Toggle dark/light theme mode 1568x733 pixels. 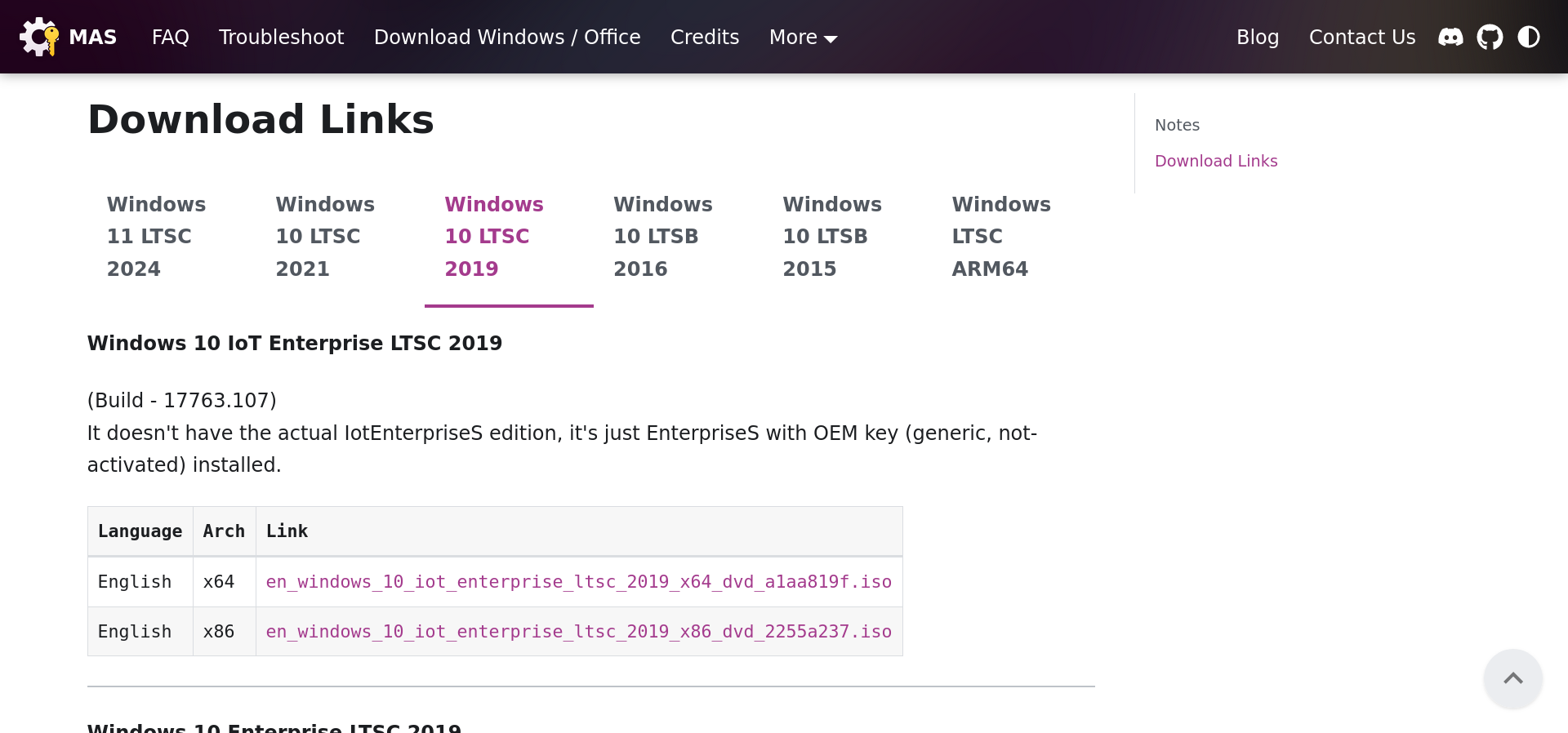(x=1529, y=37)
